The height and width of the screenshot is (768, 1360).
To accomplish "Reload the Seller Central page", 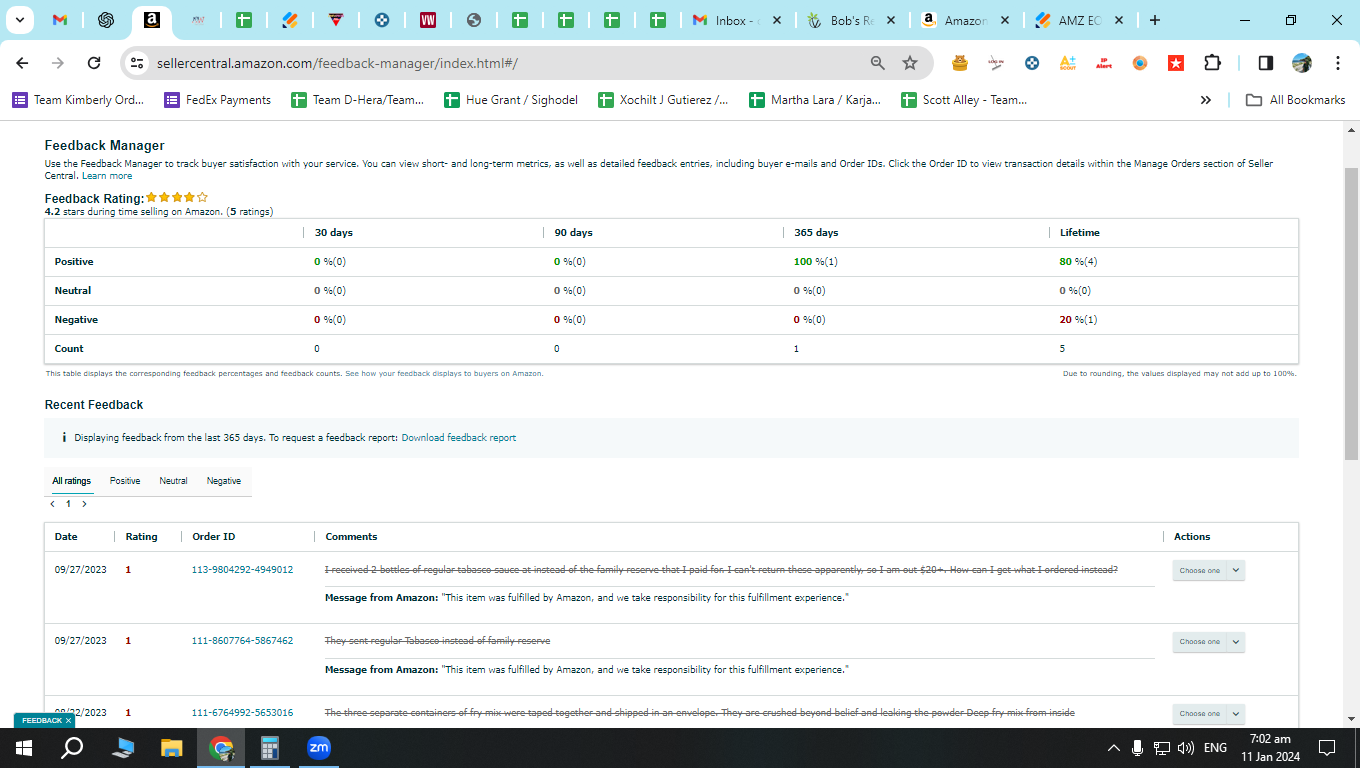I will coord(94,63).
